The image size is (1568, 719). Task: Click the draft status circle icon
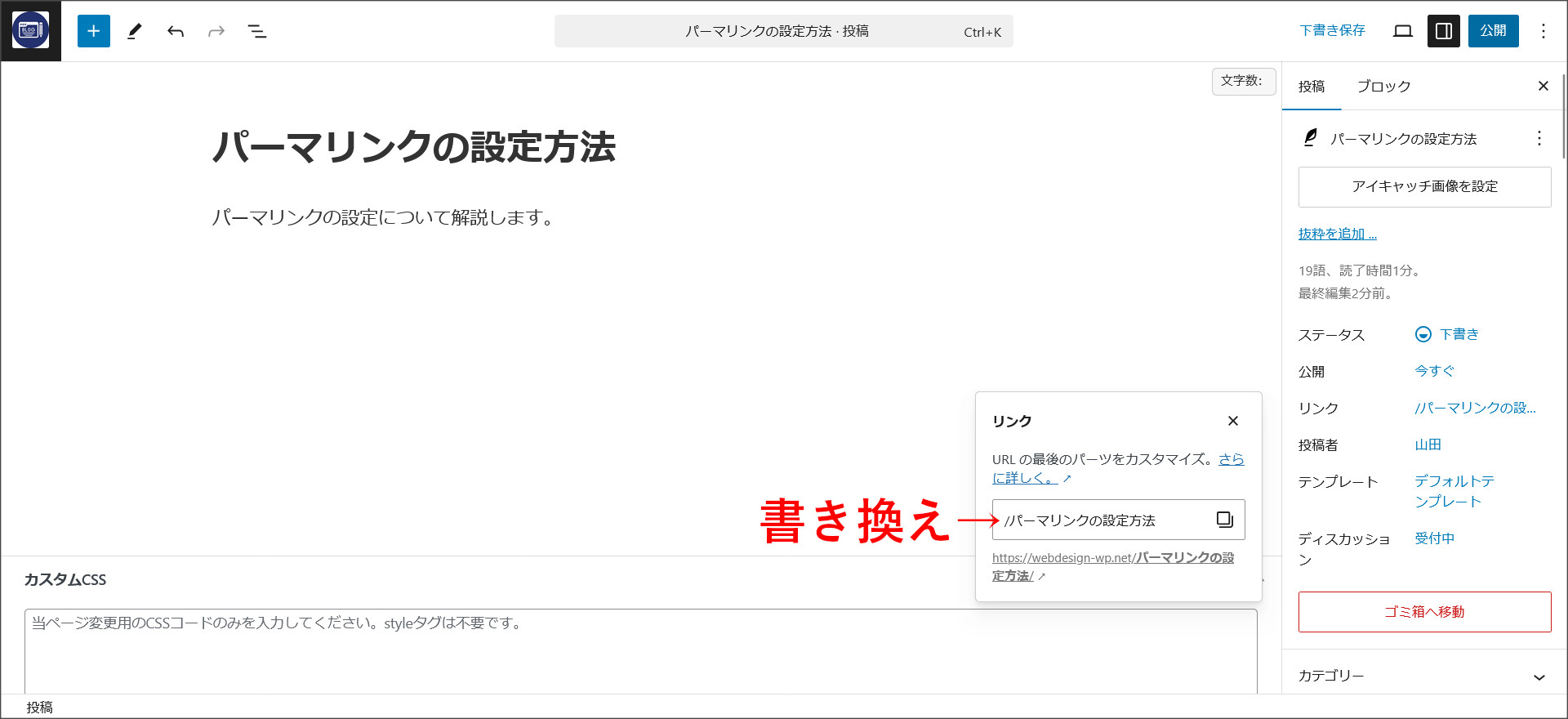click(x=1423, y=334)
